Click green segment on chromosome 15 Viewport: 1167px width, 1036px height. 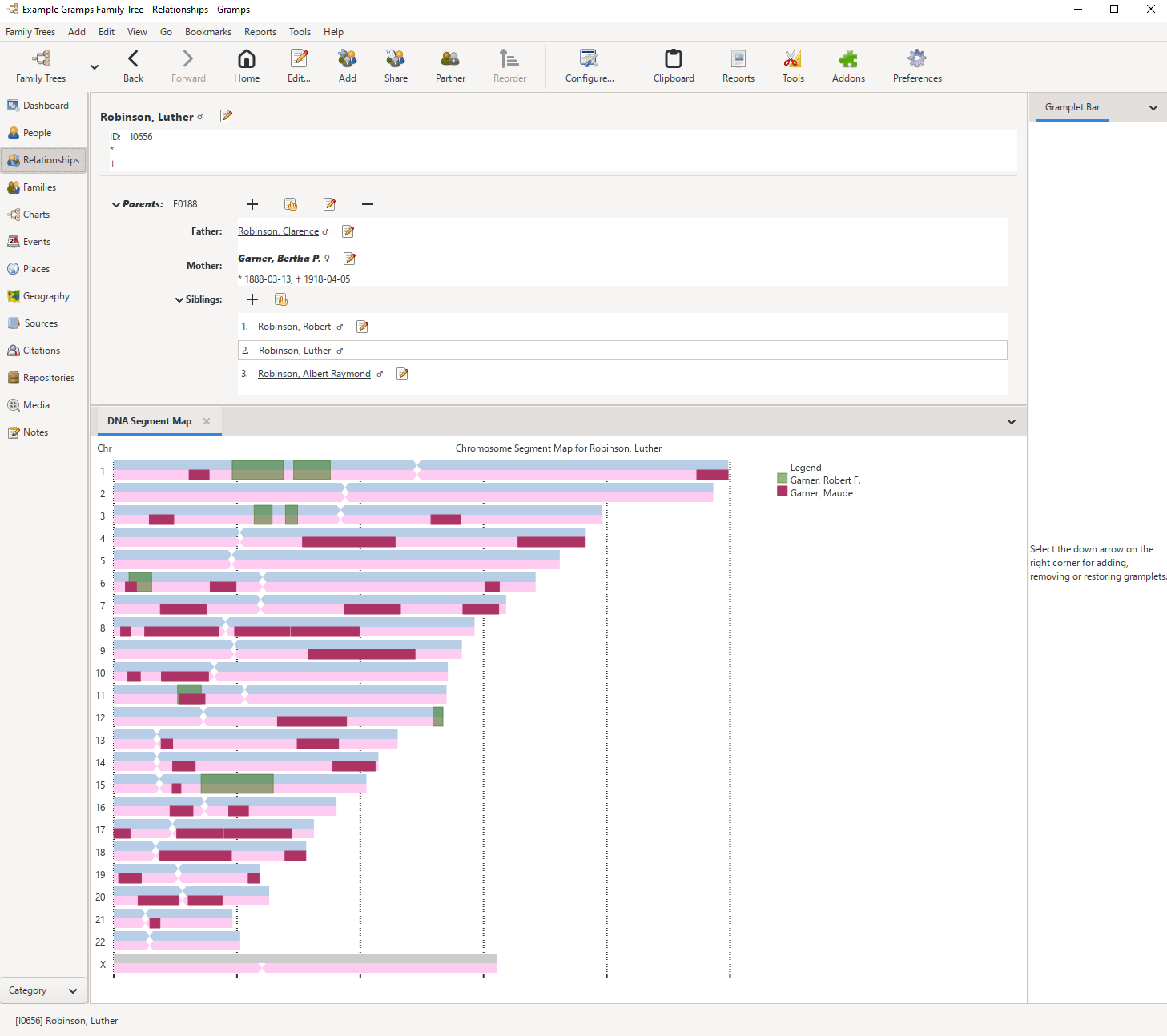237,784
